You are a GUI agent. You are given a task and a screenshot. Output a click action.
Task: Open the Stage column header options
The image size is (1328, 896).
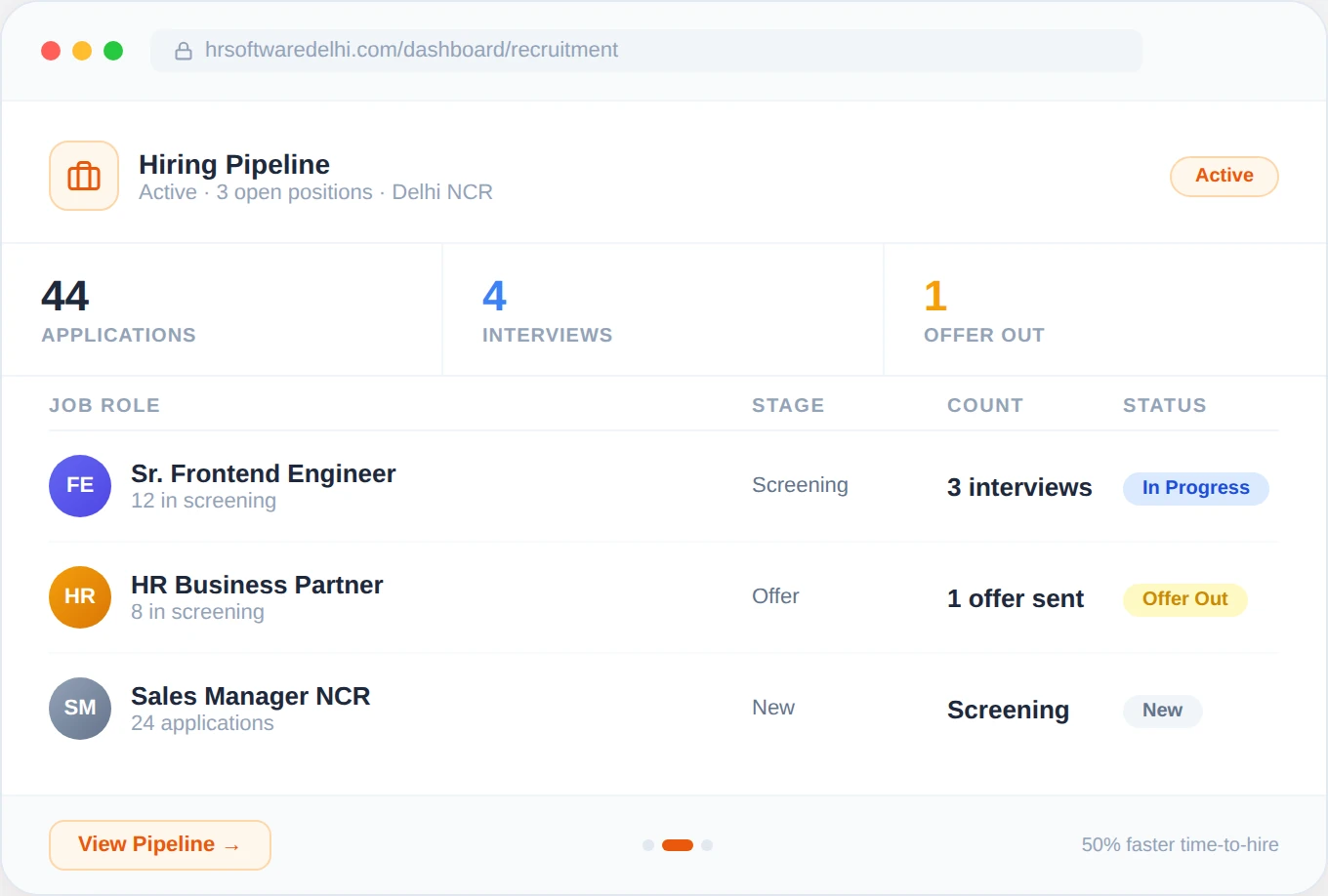788,405
